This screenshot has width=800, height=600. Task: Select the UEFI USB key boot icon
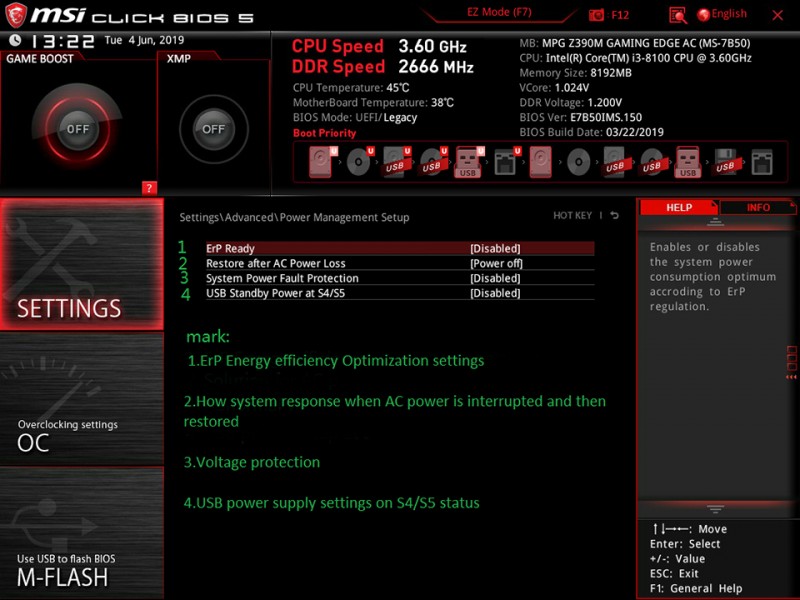(469, 162)
